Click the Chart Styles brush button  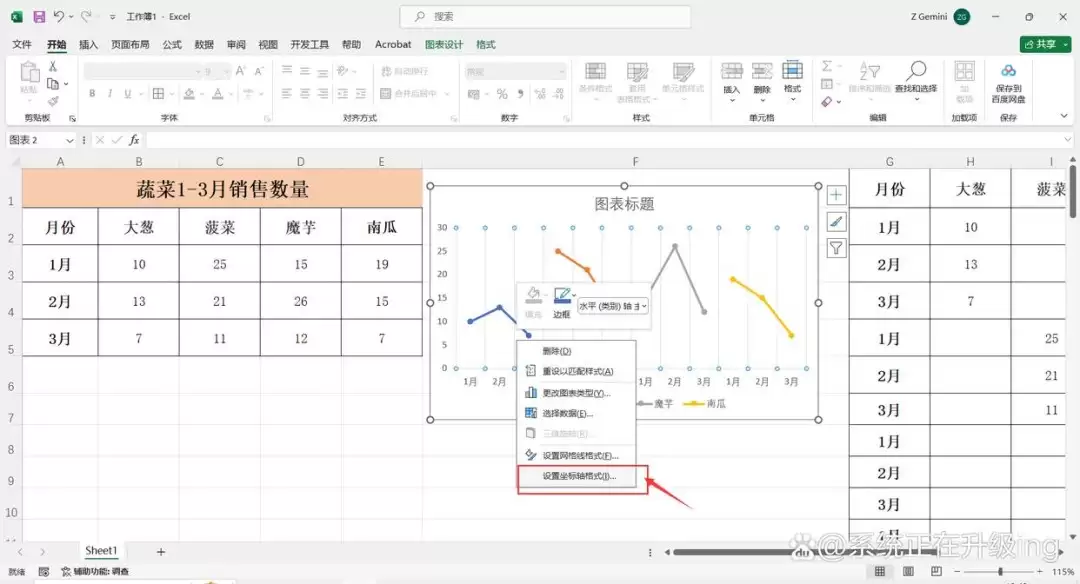click(x=835, y=221)
